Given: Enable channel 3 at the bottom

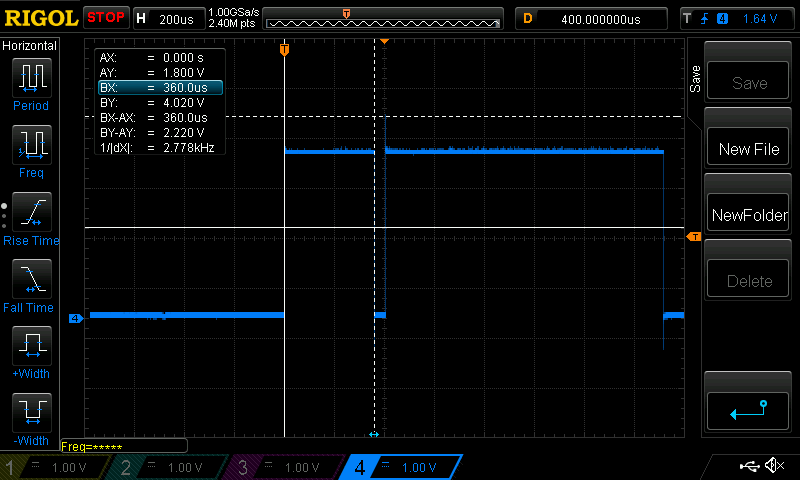Looking at the screenshot, I should point(284,467).
